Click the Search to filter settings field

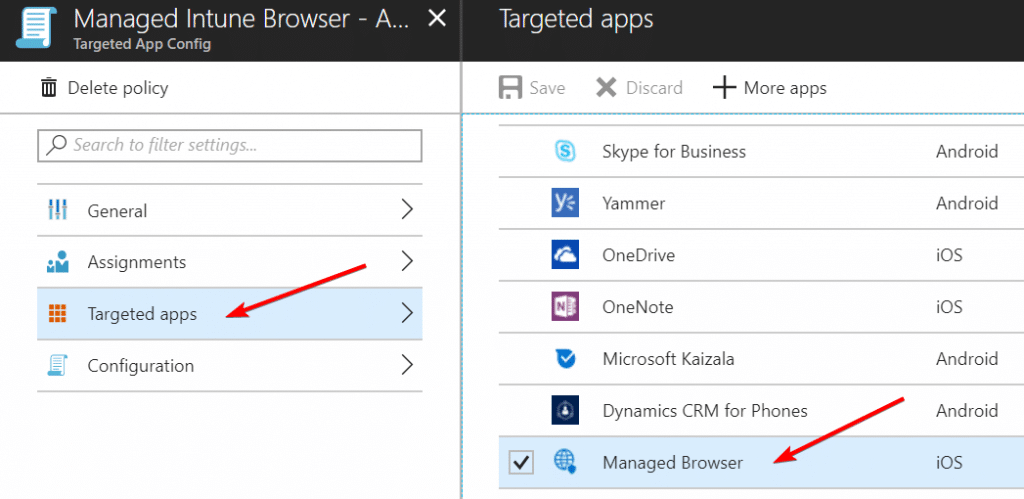pos(230,145)
